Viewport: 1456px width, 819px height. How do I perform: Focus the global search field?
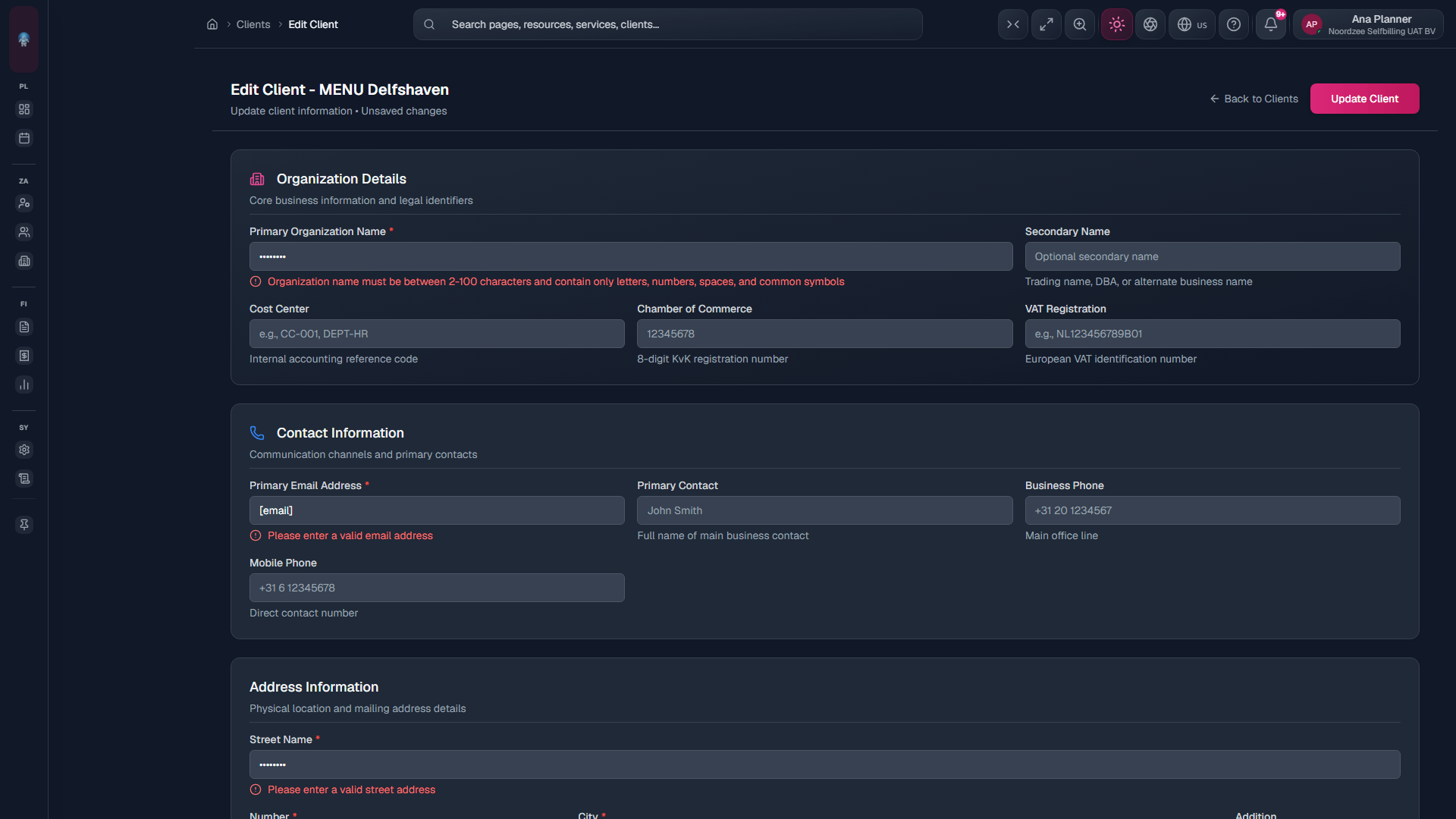(x=668, y=24)
